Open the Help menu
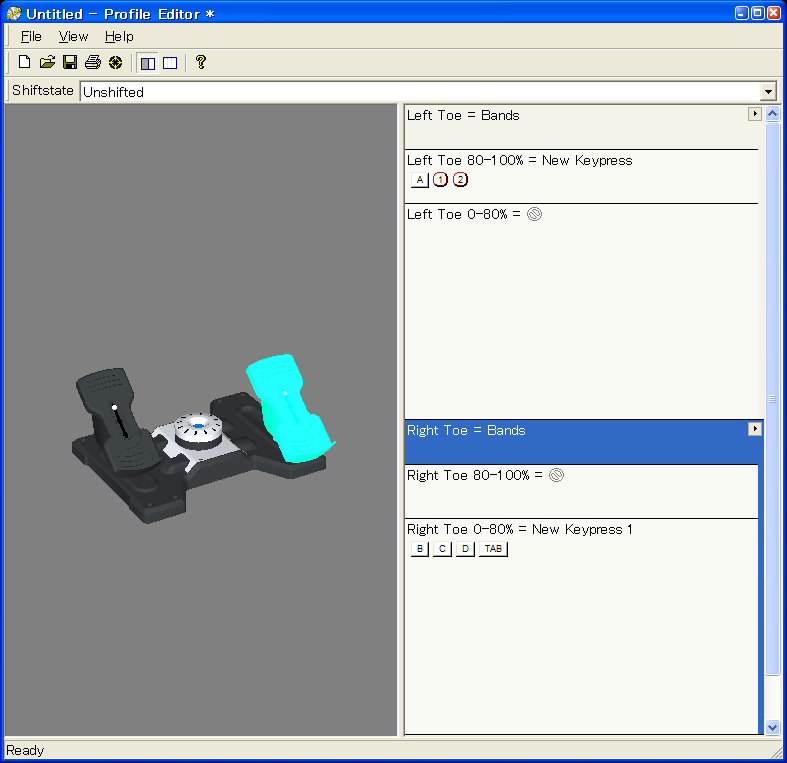The image size is (787, 763). 119,36
